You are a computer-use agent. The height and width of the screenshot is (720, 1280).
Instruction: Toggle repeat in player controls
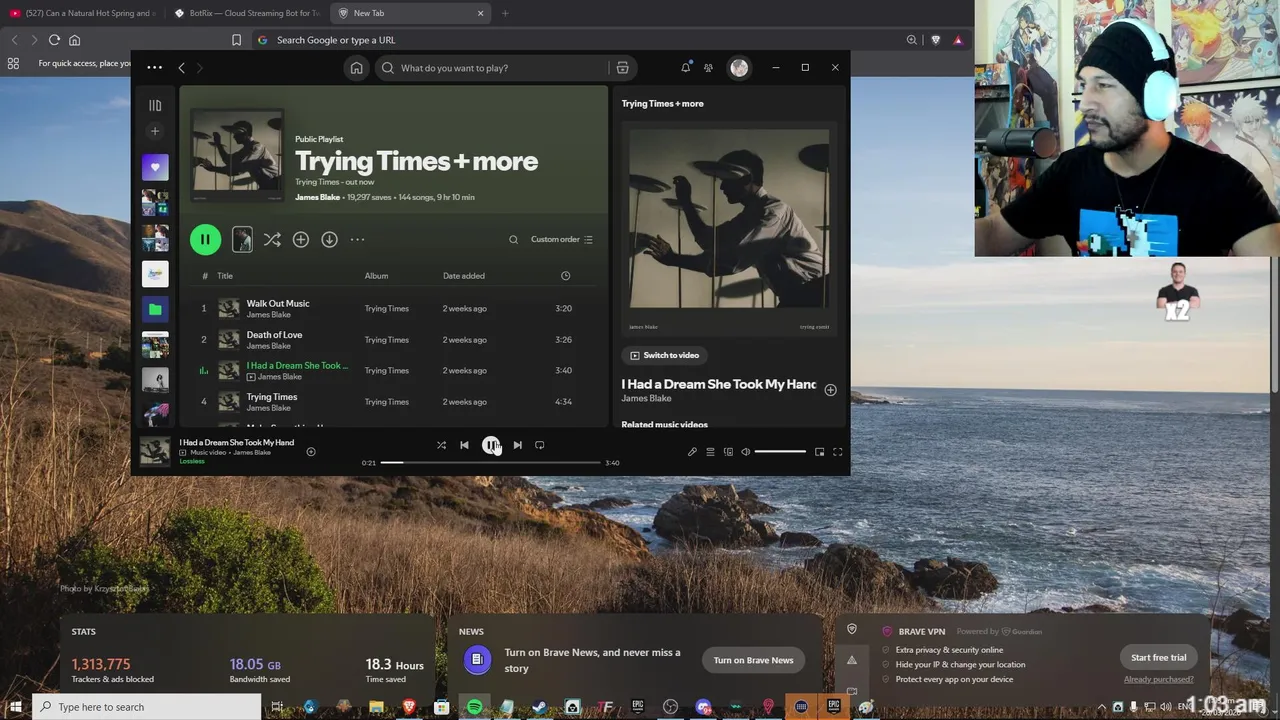539,445
